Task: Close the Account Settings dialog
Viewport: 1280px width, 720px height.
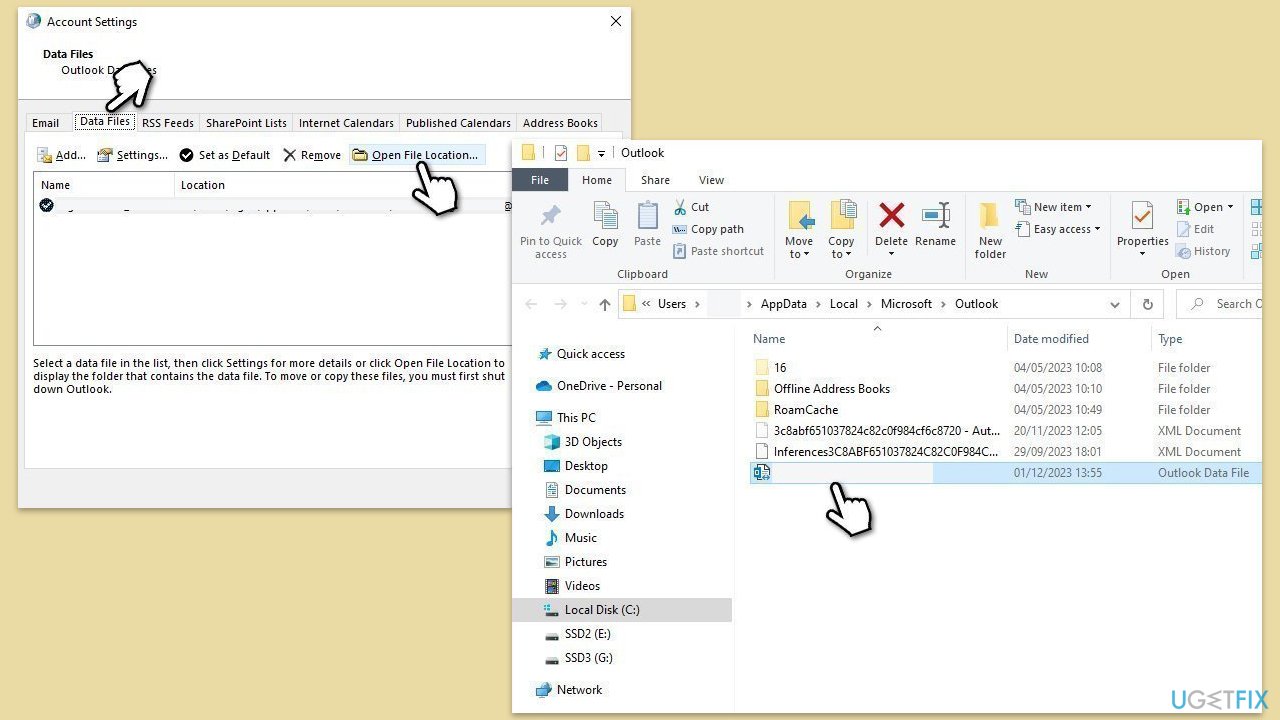Action: tap(616, 21)
